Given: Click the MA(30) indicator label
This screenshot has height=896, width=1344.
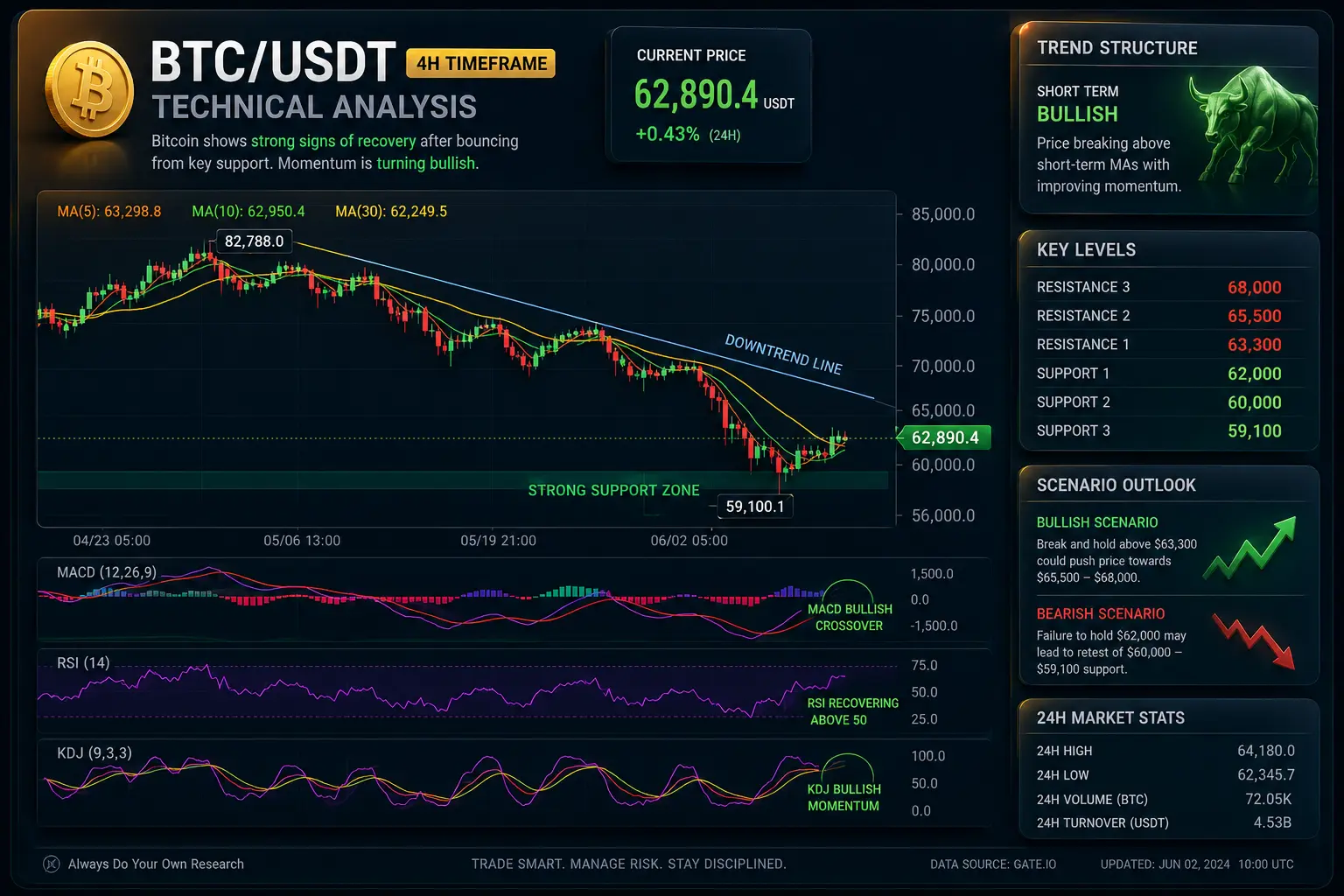Looking at the screenshot, I should click(391, 211).
